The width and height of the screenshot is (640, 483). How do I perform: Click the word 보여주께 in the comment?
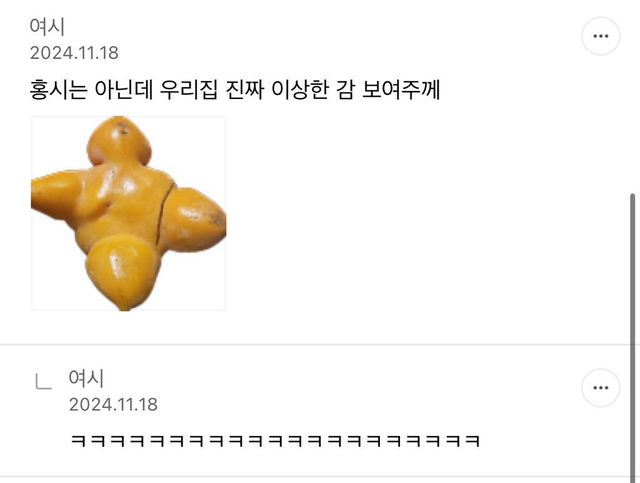coord(401,90)
